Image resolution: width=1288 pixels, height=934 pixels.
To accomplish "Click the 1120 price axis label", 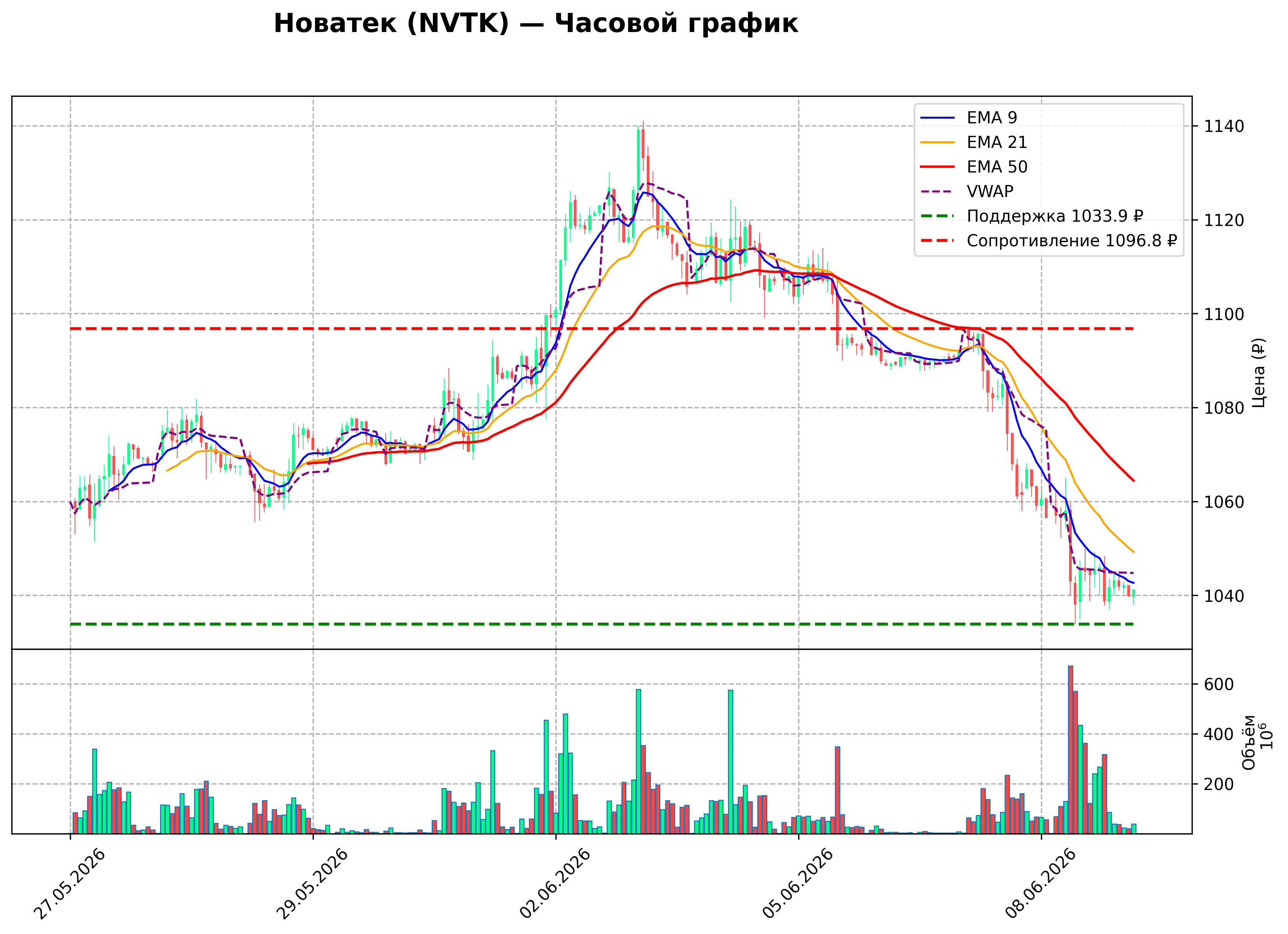I will pyautogui.click(x=1224, y=220).
